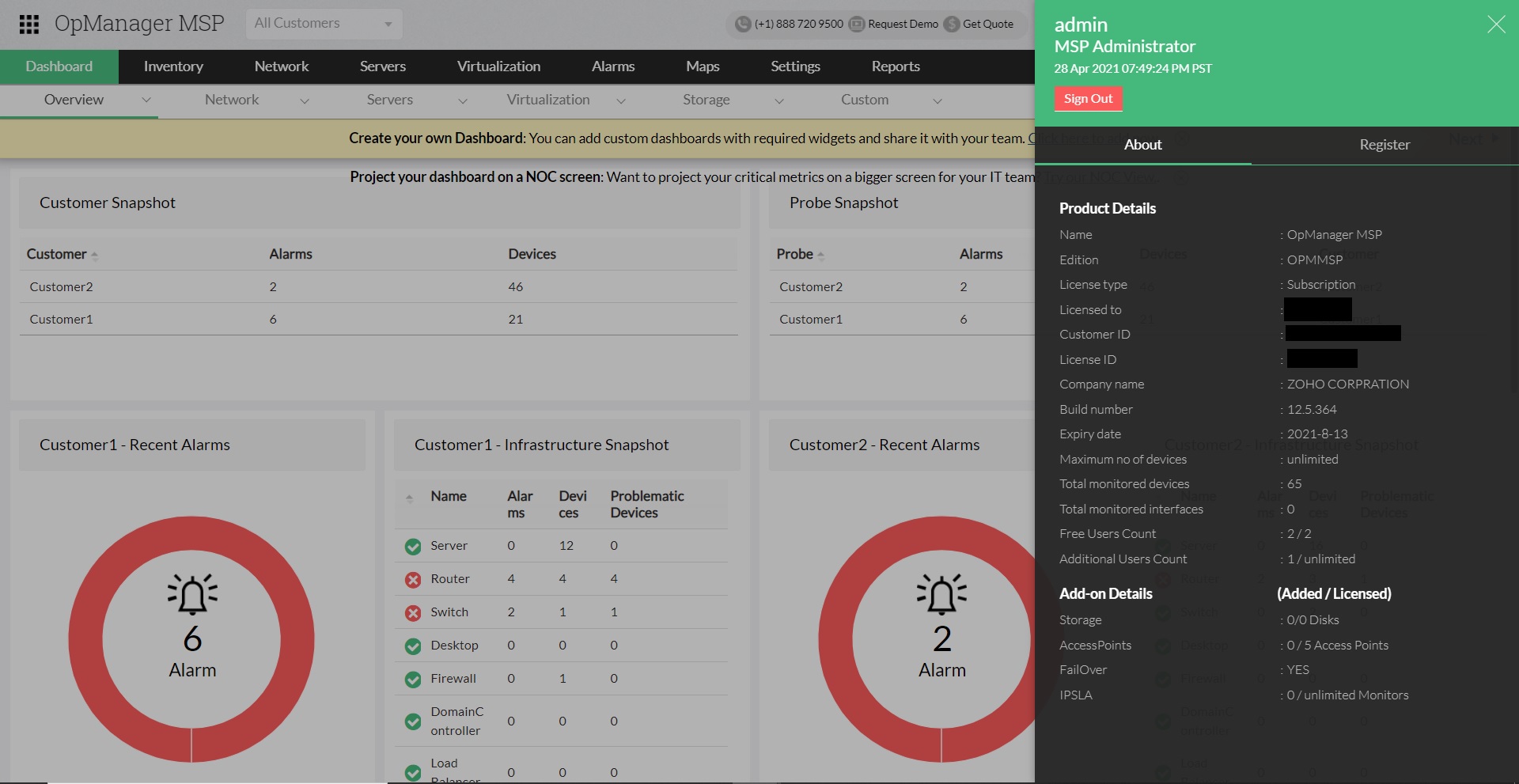
Task: Open Customer1 in Probe Snapshot table
Action: (811, 319)
